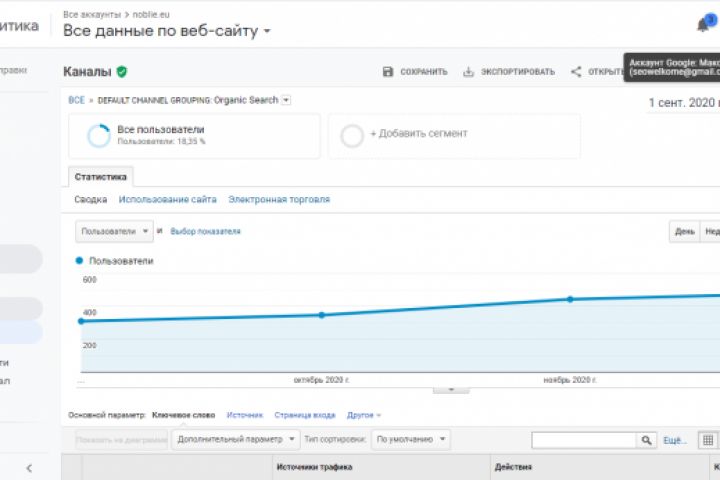Open the 'Все данные по веб-сайту' view selector
Screen dimensions: 720x480
pos(166,31)
